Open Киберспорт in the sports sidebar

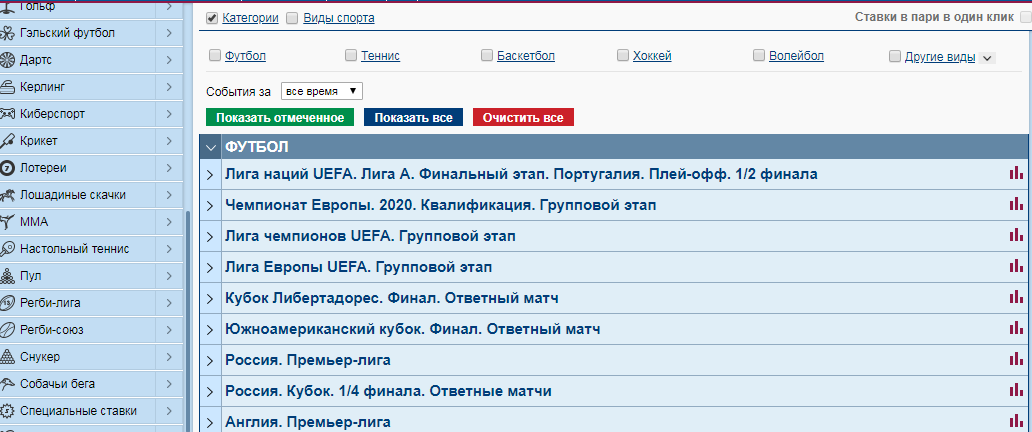[52, 114]
